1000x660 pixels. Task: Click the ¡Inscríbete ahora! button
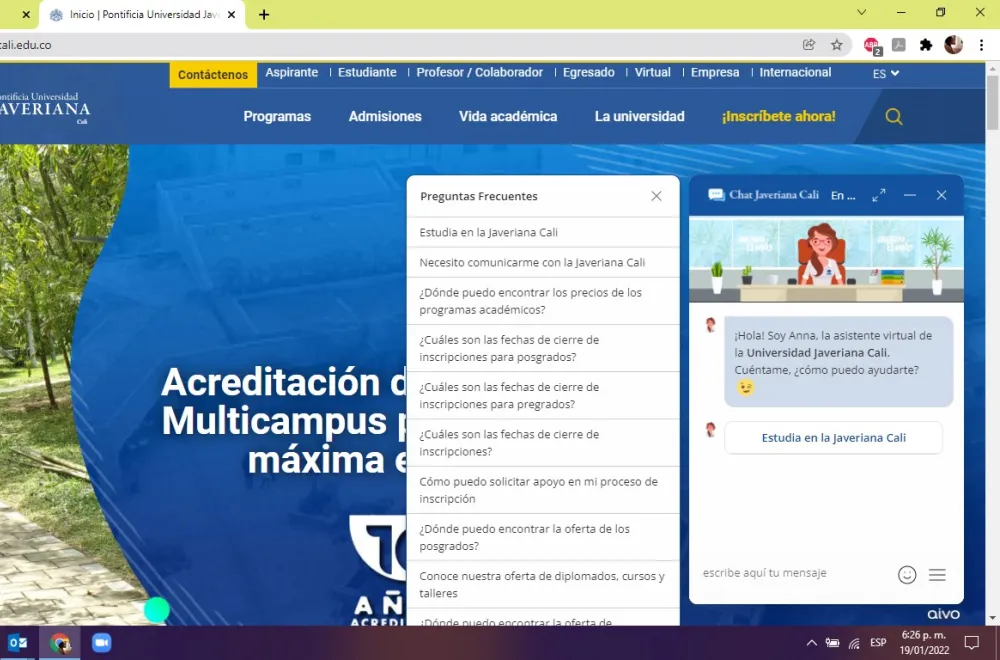point(778,116)
